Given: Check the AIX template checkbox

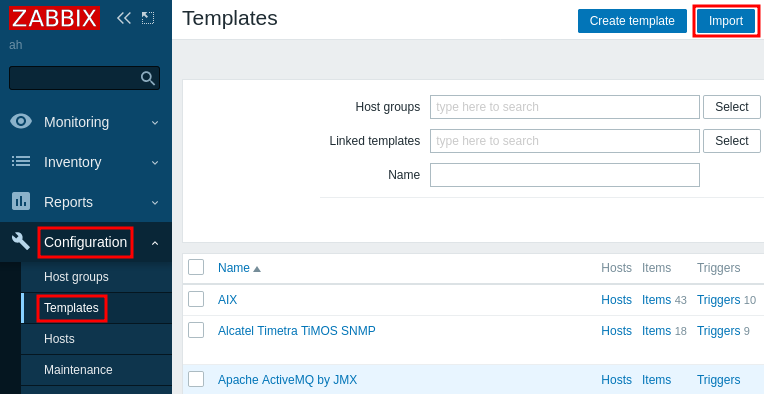Looking at the screenshot, I should (x=196, y=299).
